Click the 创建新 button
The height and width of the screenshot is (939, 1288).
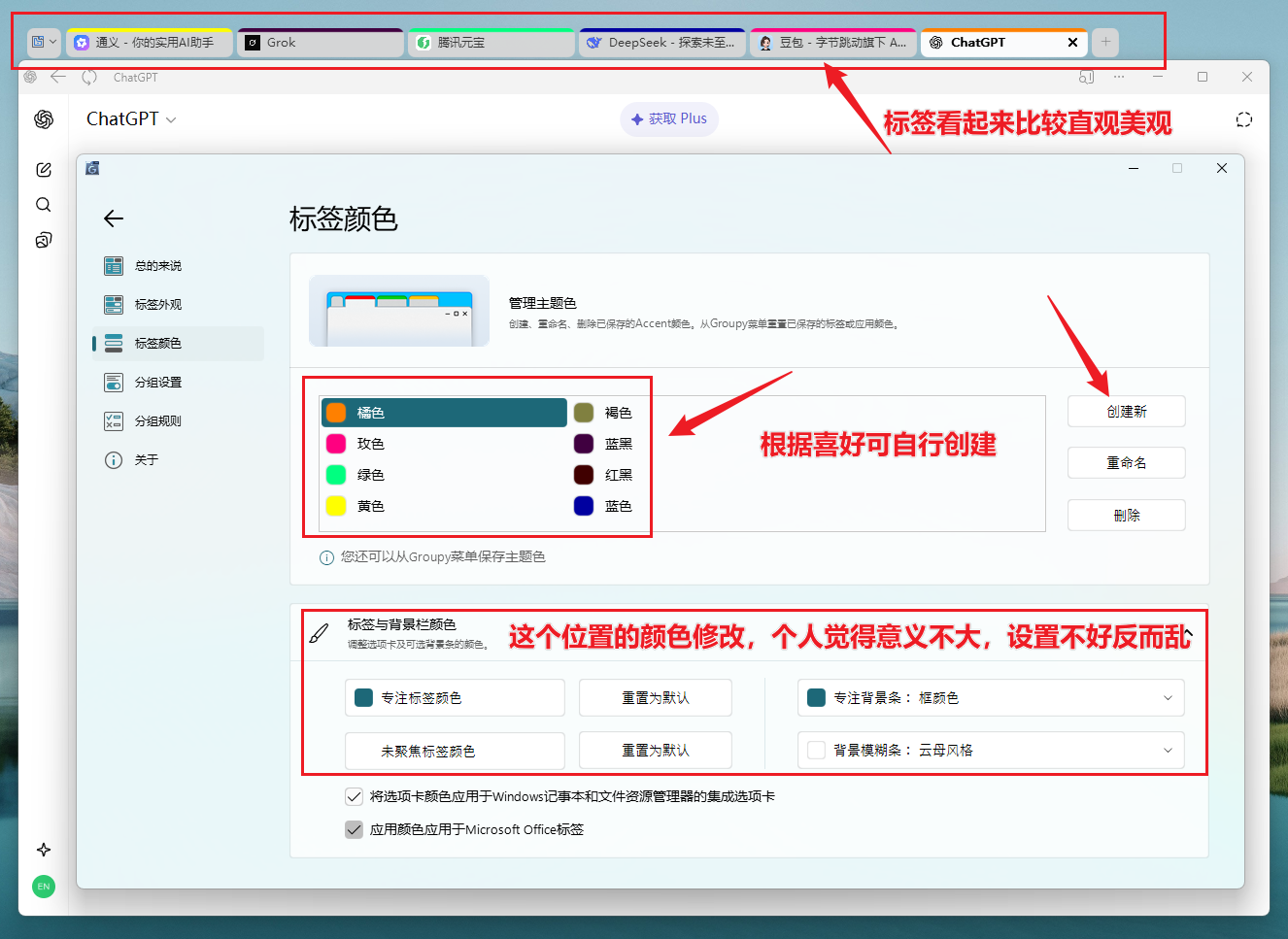point(1126,412)
